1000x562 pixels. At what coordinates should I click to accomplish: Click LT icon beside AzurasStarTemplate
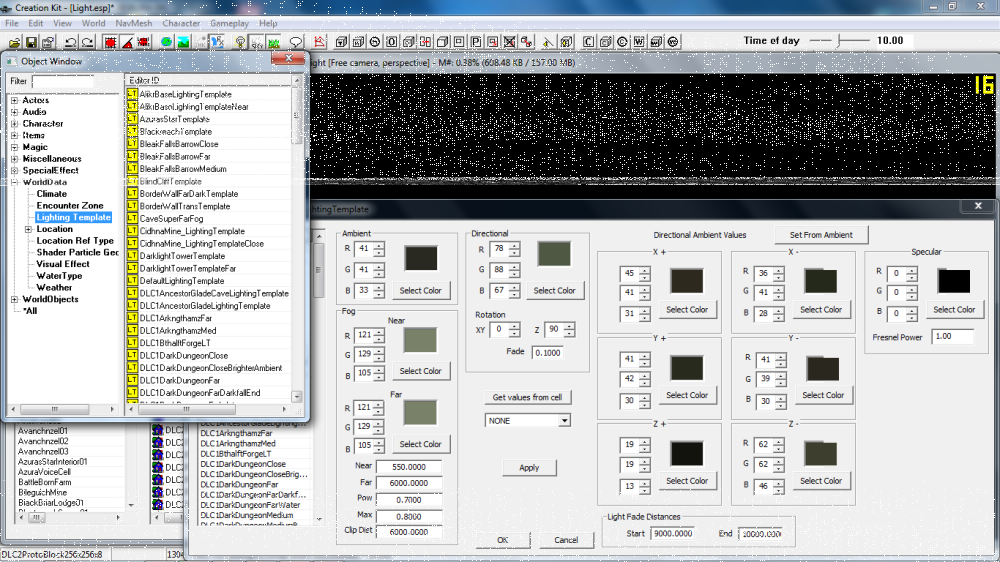[x=132, y=119]
